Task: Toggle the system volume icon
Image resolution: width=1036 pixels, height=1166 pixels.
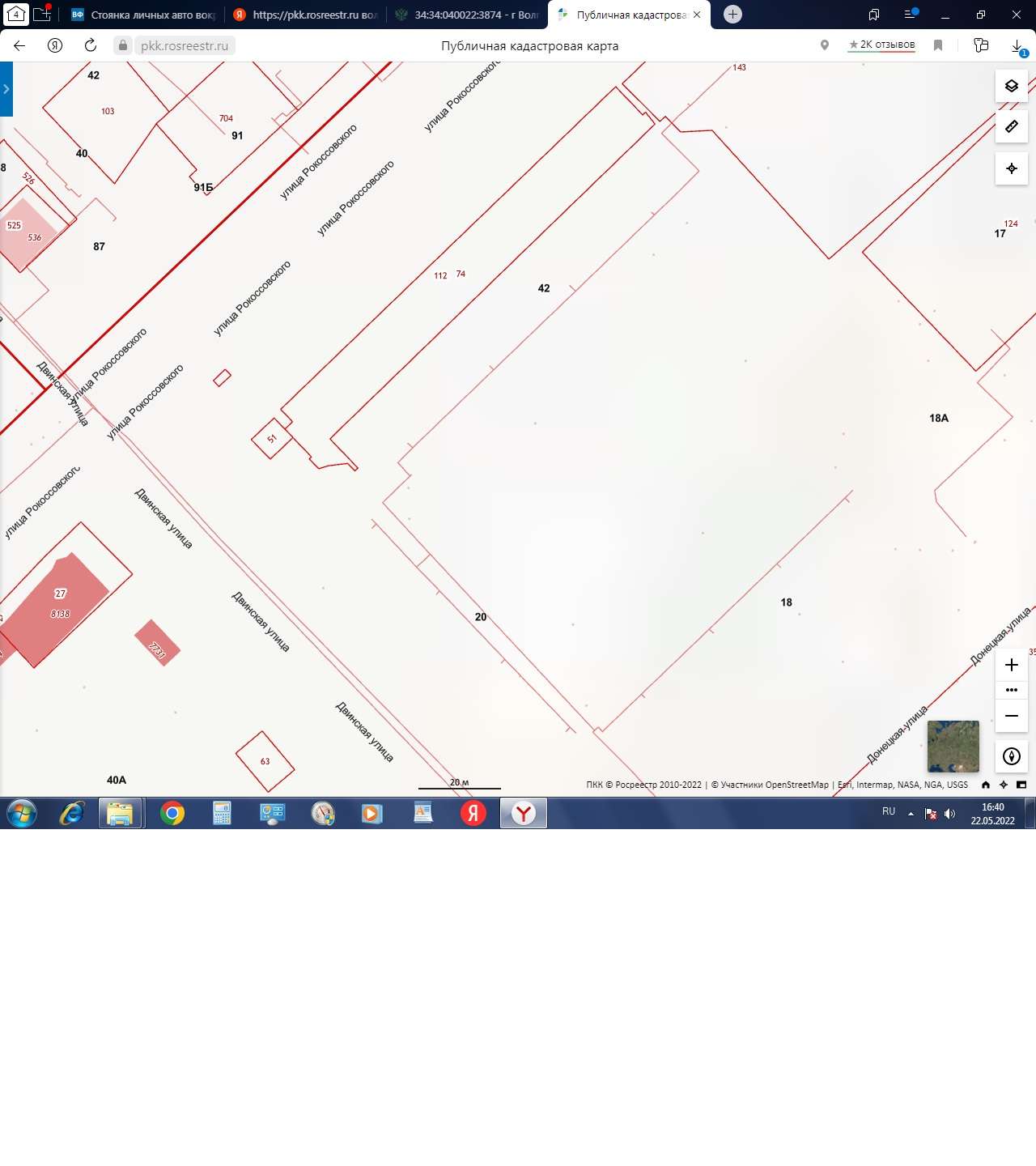Action: 950,814
